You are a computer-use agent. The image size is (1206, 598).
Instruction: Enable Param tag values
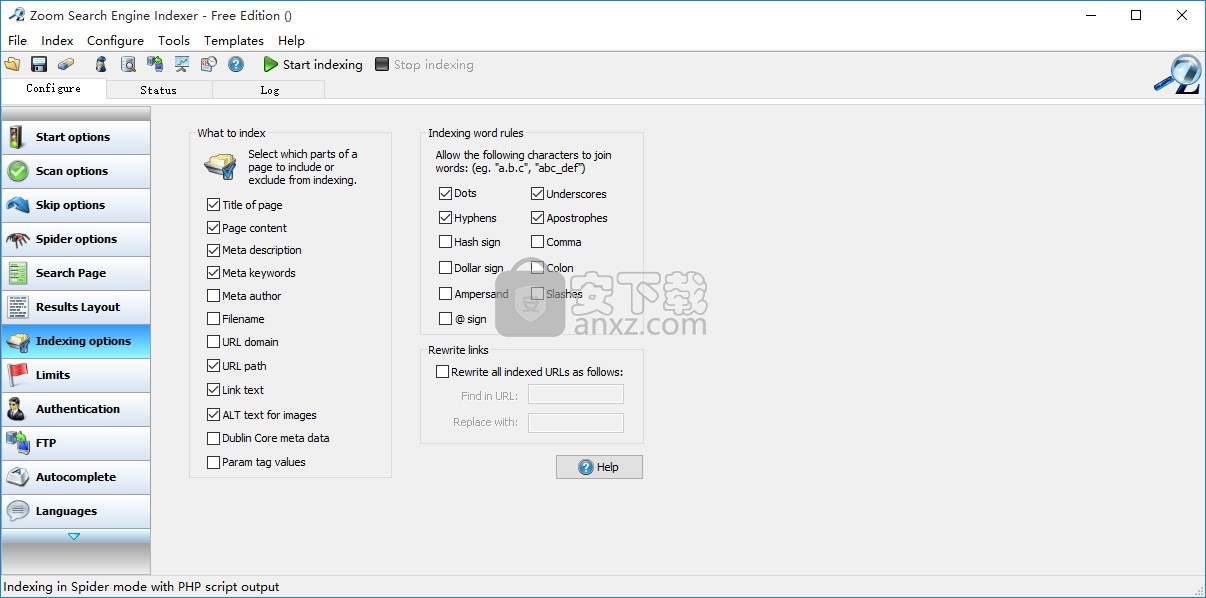pyautogui.click(x=213, y=462)
